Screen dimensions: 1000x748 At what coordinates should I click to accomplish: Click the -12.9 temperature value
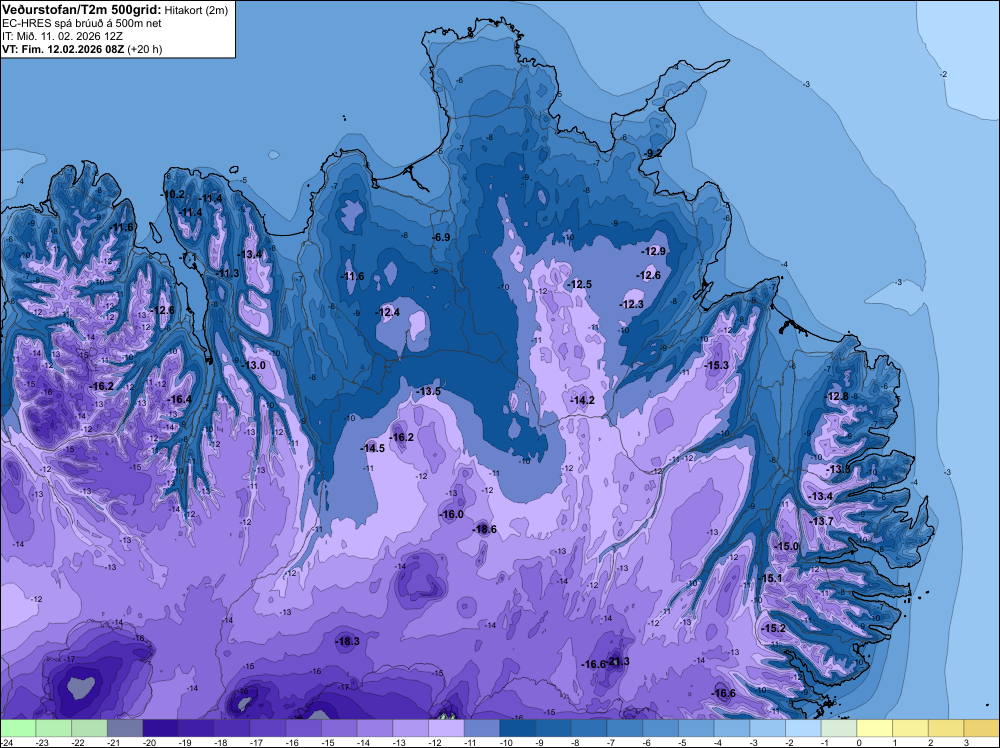click(653, 251)
